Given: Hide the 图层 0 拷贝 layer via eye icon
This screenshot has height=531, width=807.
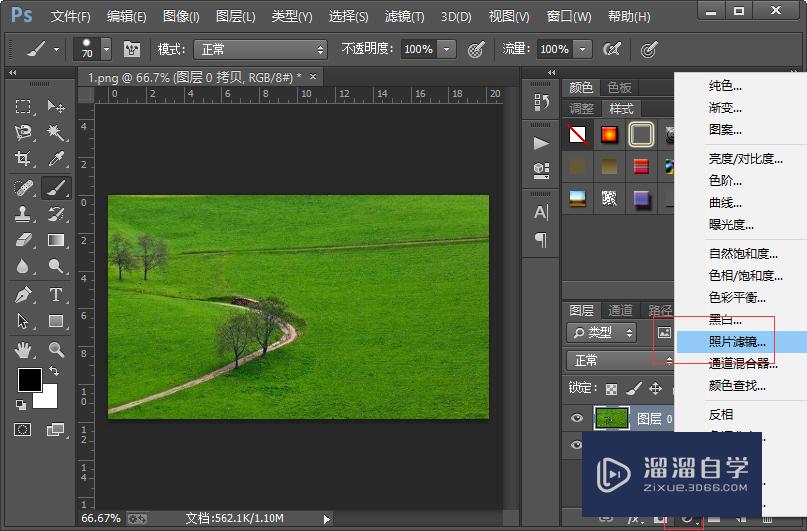Looking at the screenshot, I should coord(577,418).
